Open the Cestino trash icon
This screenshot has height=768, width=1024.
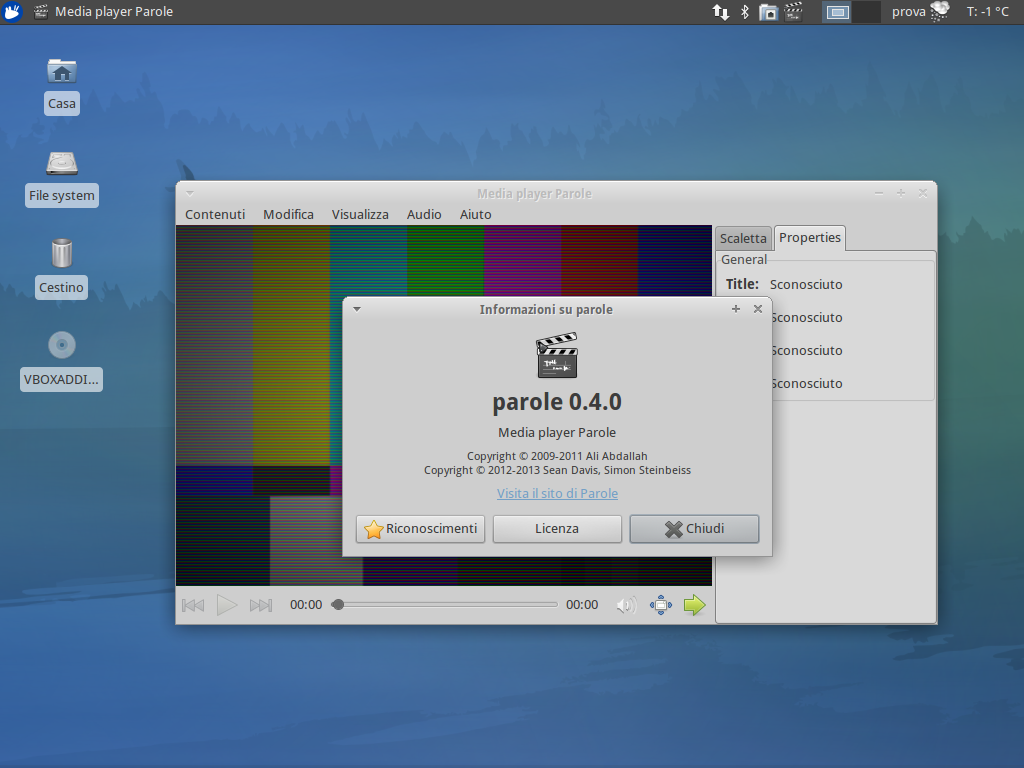pos(62,254)
